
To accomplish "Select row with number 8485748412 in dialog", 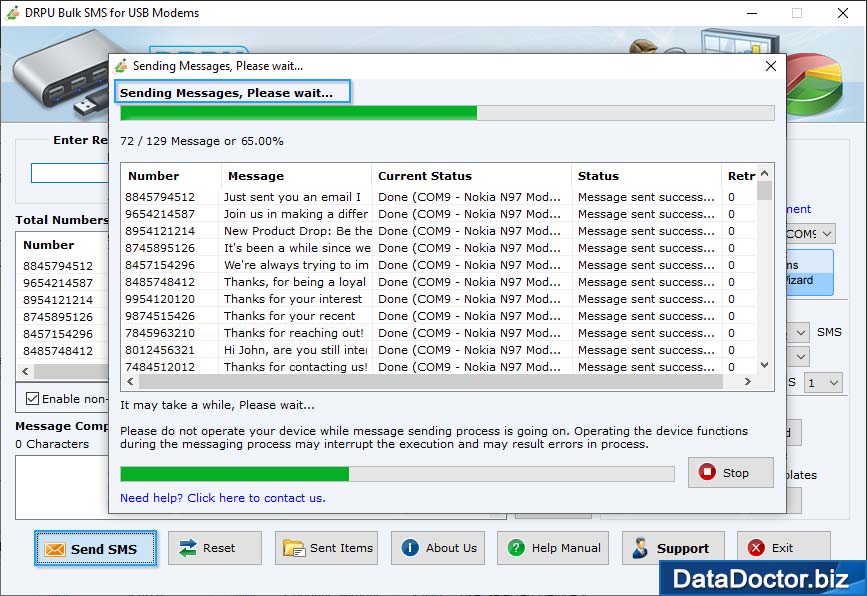I will (x=440, y=282).
